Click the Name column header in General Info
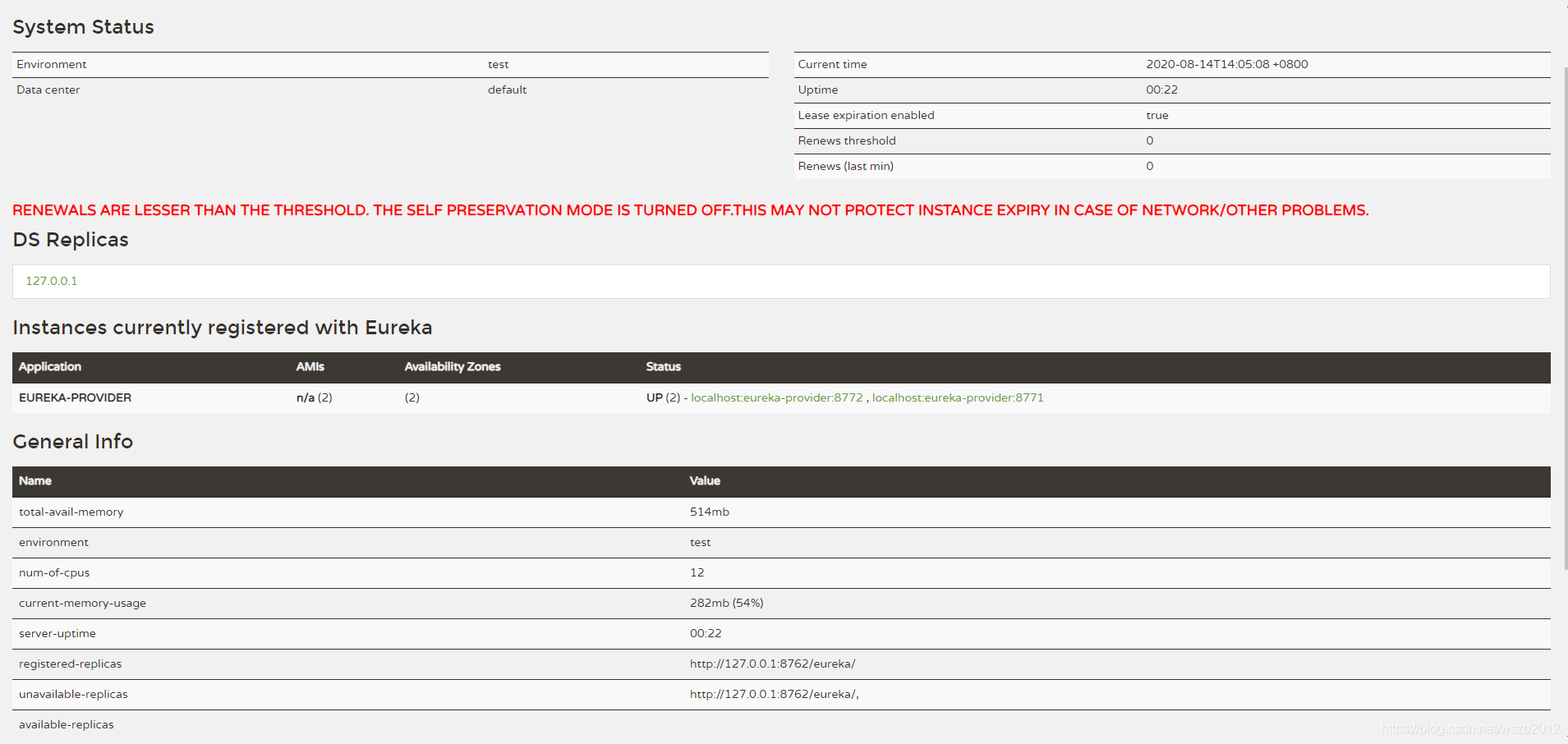The width and height of the screenshot is (1568, 744). [35, 481]
